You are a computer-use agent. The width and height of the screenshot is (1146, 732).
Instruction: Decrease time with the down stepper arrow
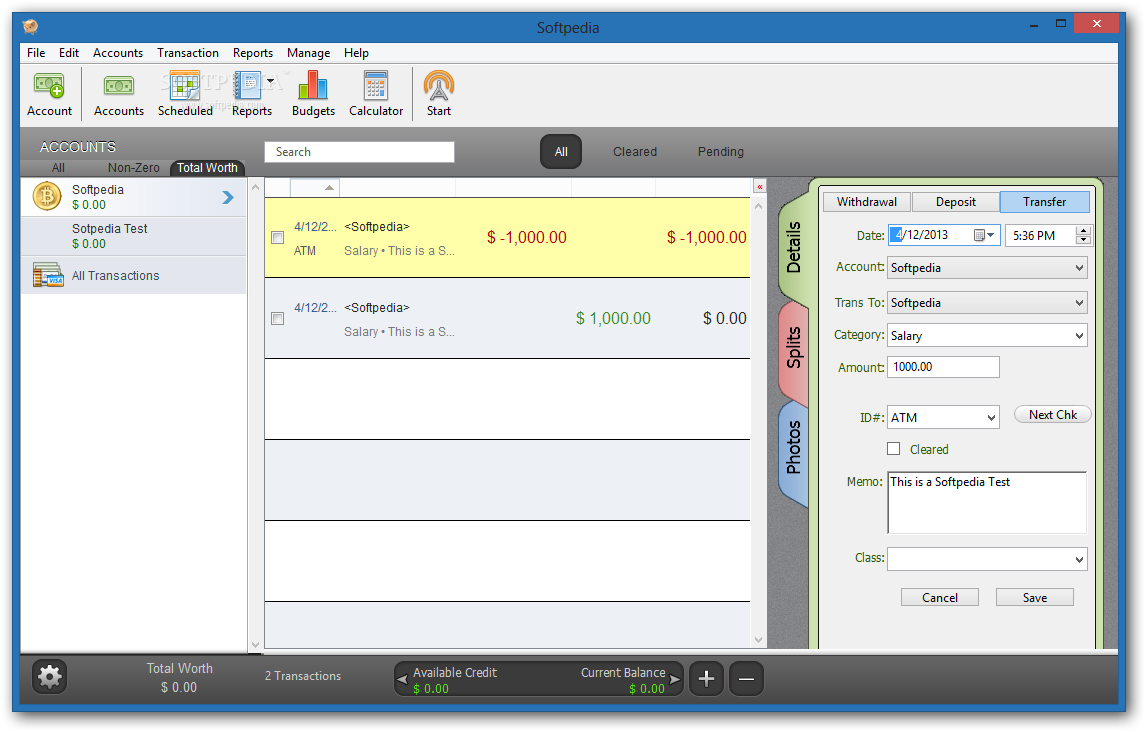click(1084, 240)
